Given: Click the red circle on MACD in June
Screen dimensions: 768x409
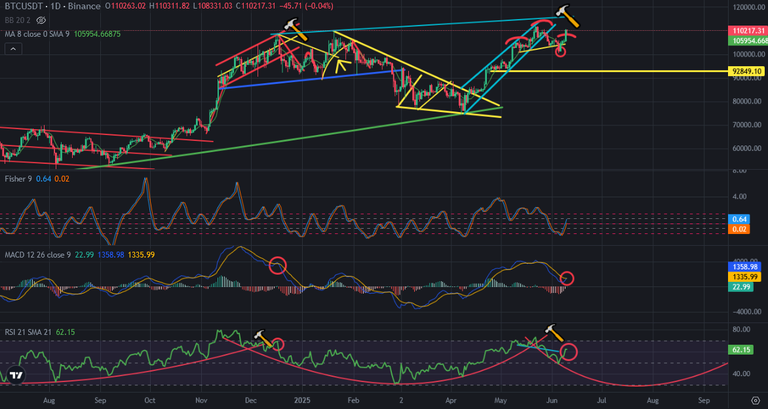Looking at the screenshot, I should 567,278.
